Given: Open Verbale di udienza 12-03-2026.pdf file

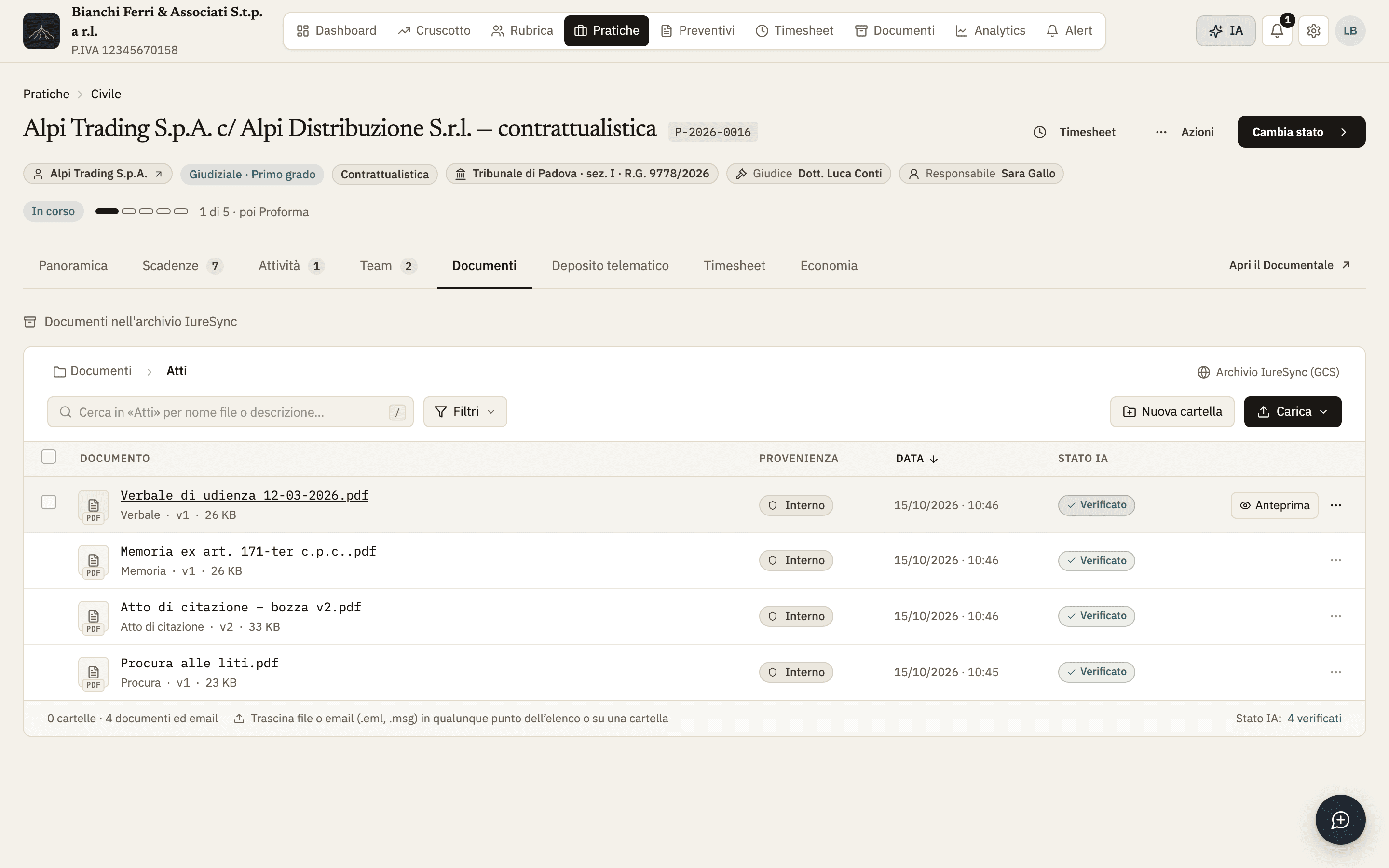Looking at the screenshot, I should pos(245,495).
